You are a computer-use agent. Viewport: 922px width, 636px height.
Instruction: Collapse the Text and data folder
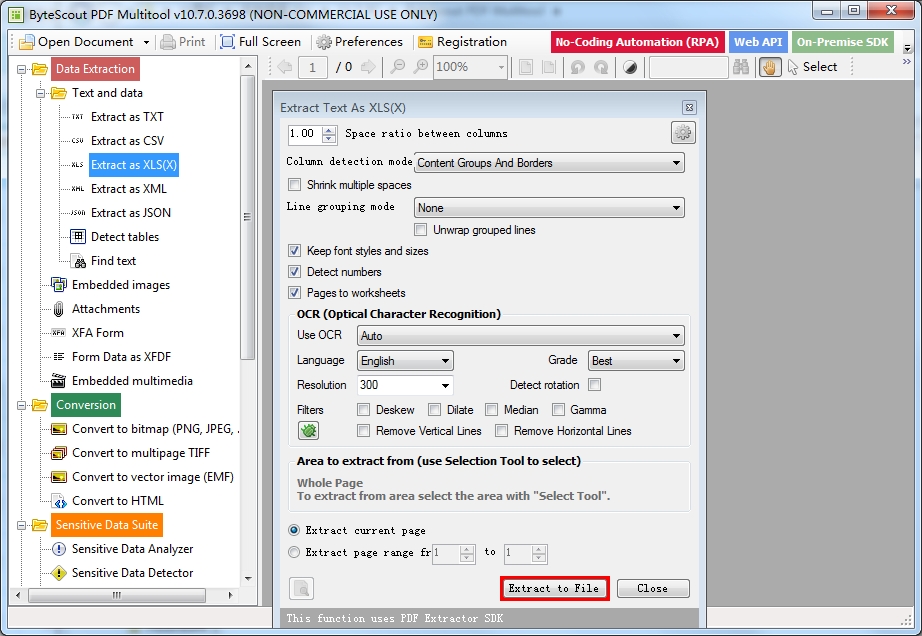[41, 93]
